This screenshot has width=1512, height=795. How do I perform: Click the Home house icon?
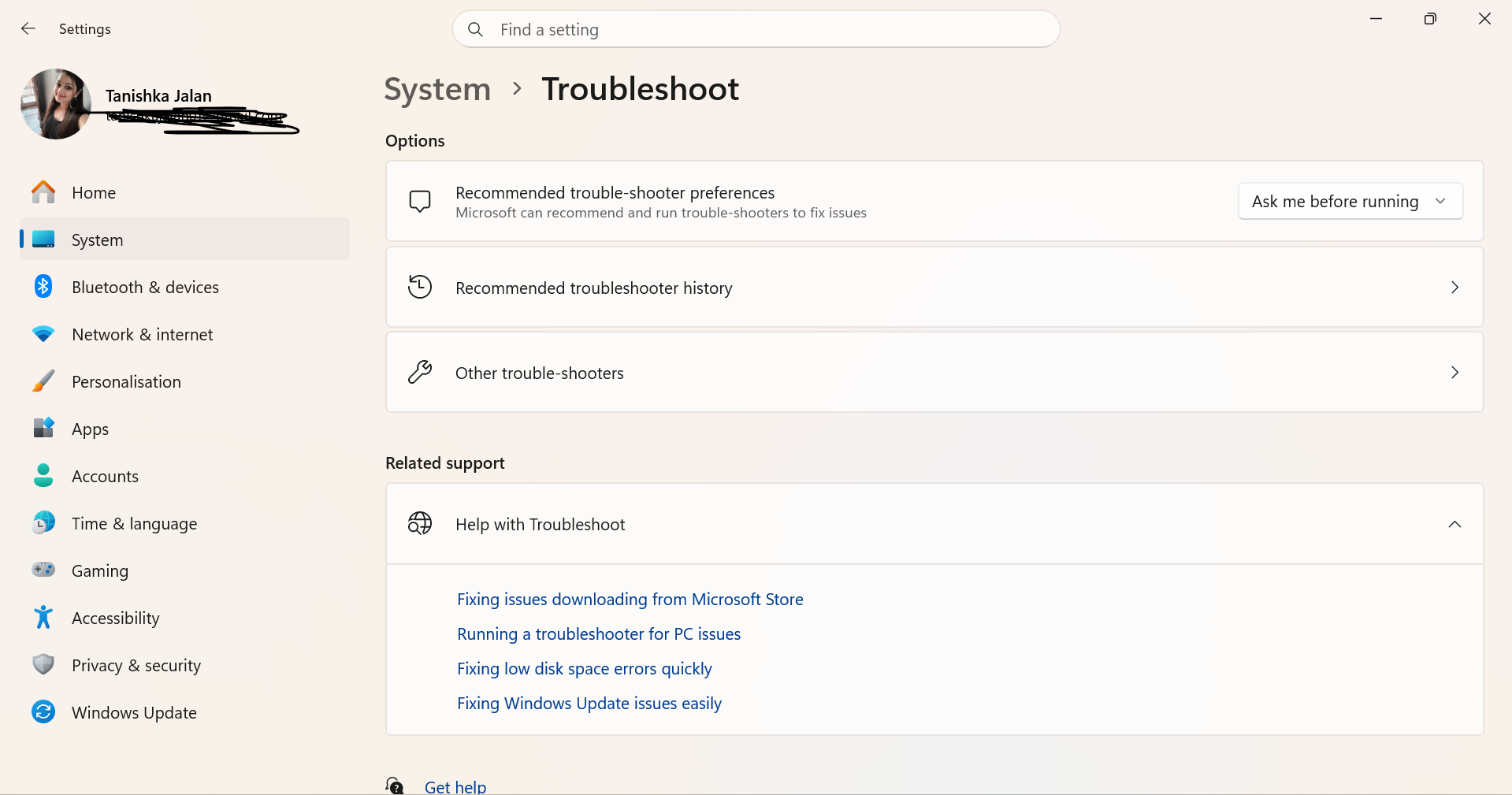coord(43,192)
